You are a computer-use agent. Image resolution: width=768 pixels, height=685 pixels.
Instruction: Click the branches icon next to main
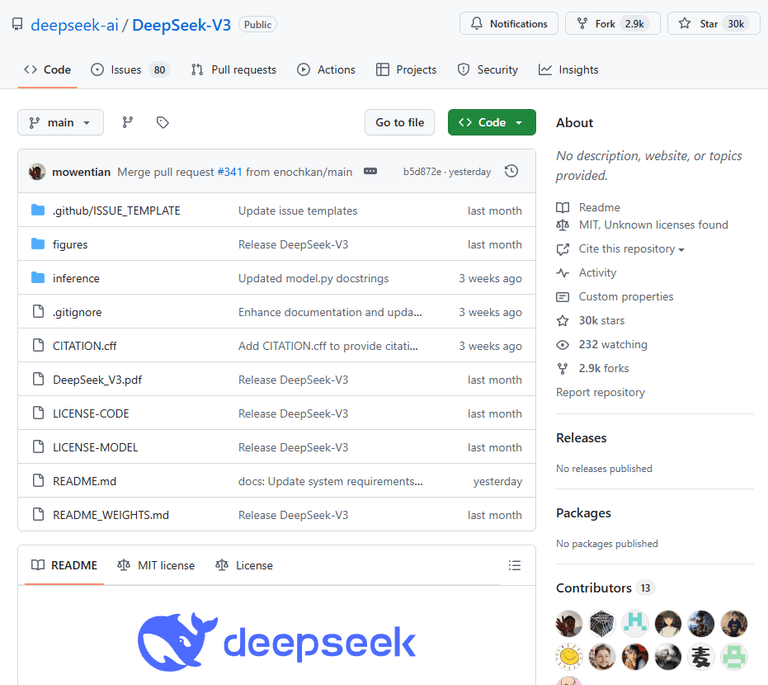pos(127,122)
